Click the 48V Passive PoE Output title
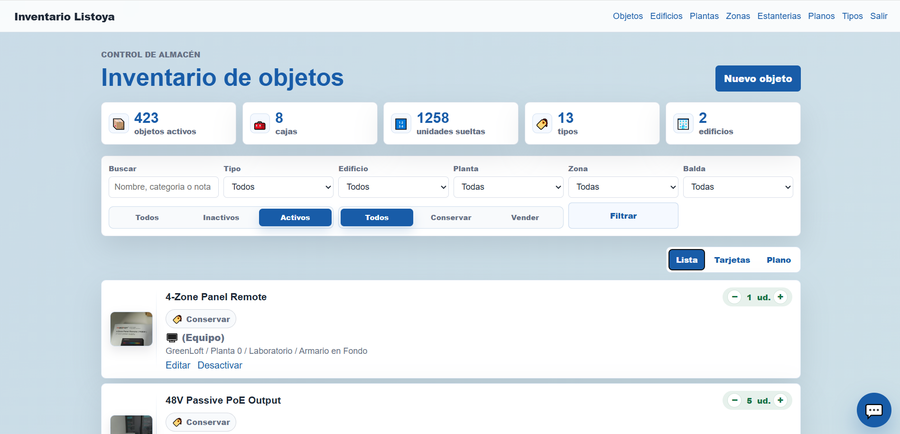 (223, 400)
